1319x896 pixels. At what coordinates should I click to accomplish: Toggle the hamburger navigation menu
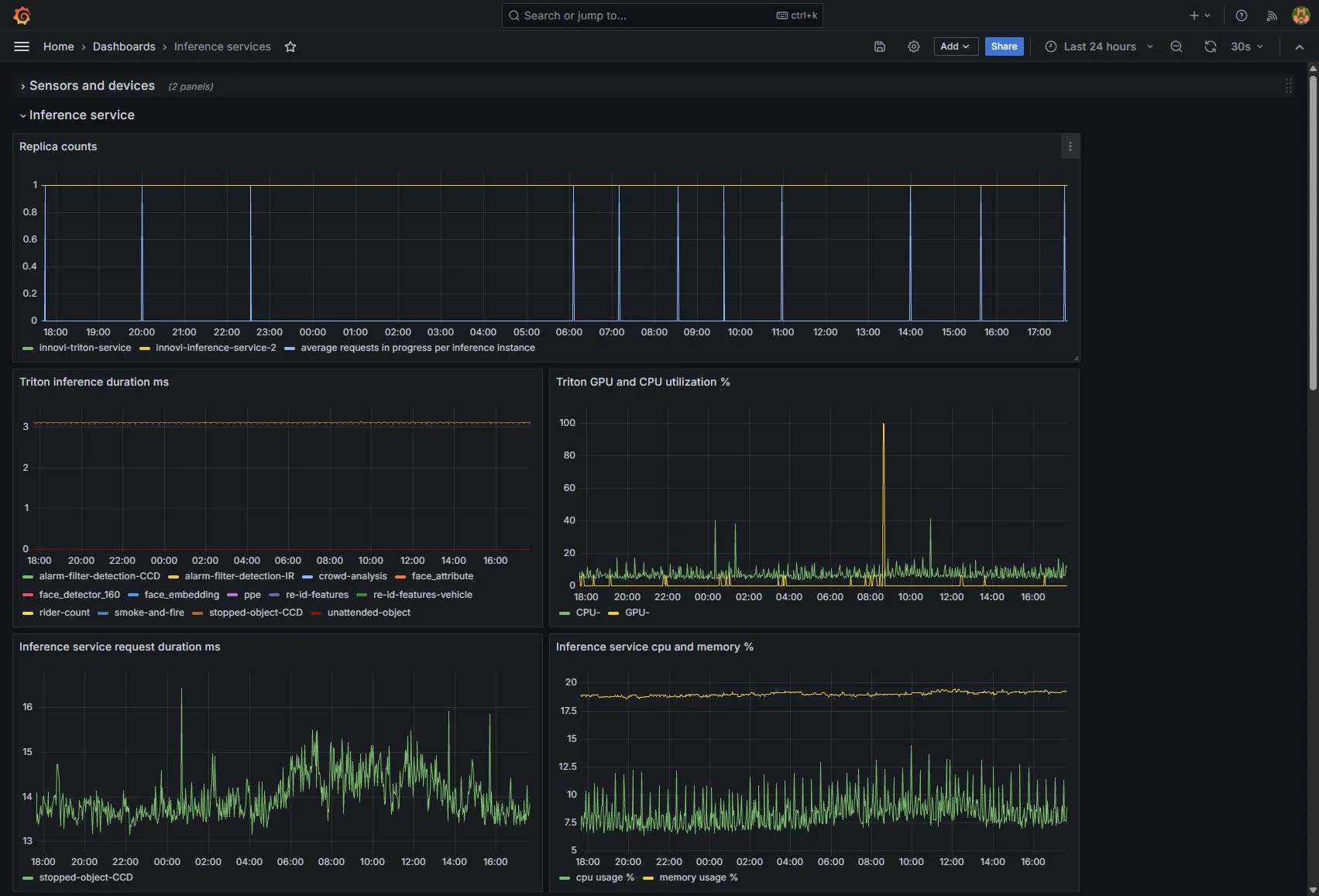pyautogui.click(x=22, y=46)
